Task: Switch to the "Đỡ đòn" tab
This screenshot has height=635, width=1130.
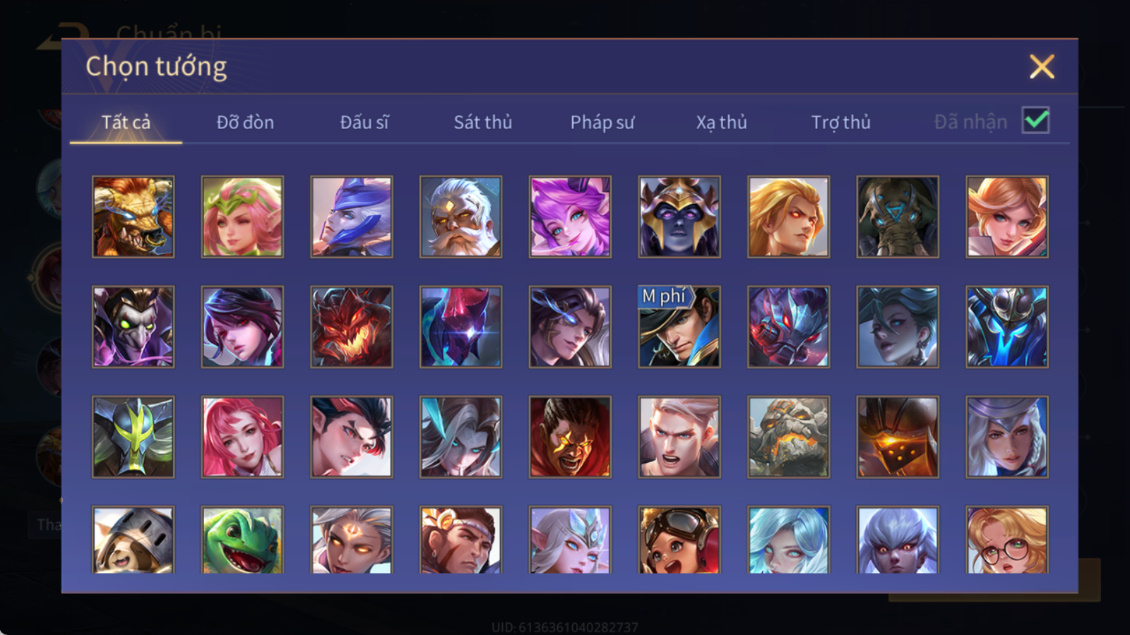Action: 245,122
